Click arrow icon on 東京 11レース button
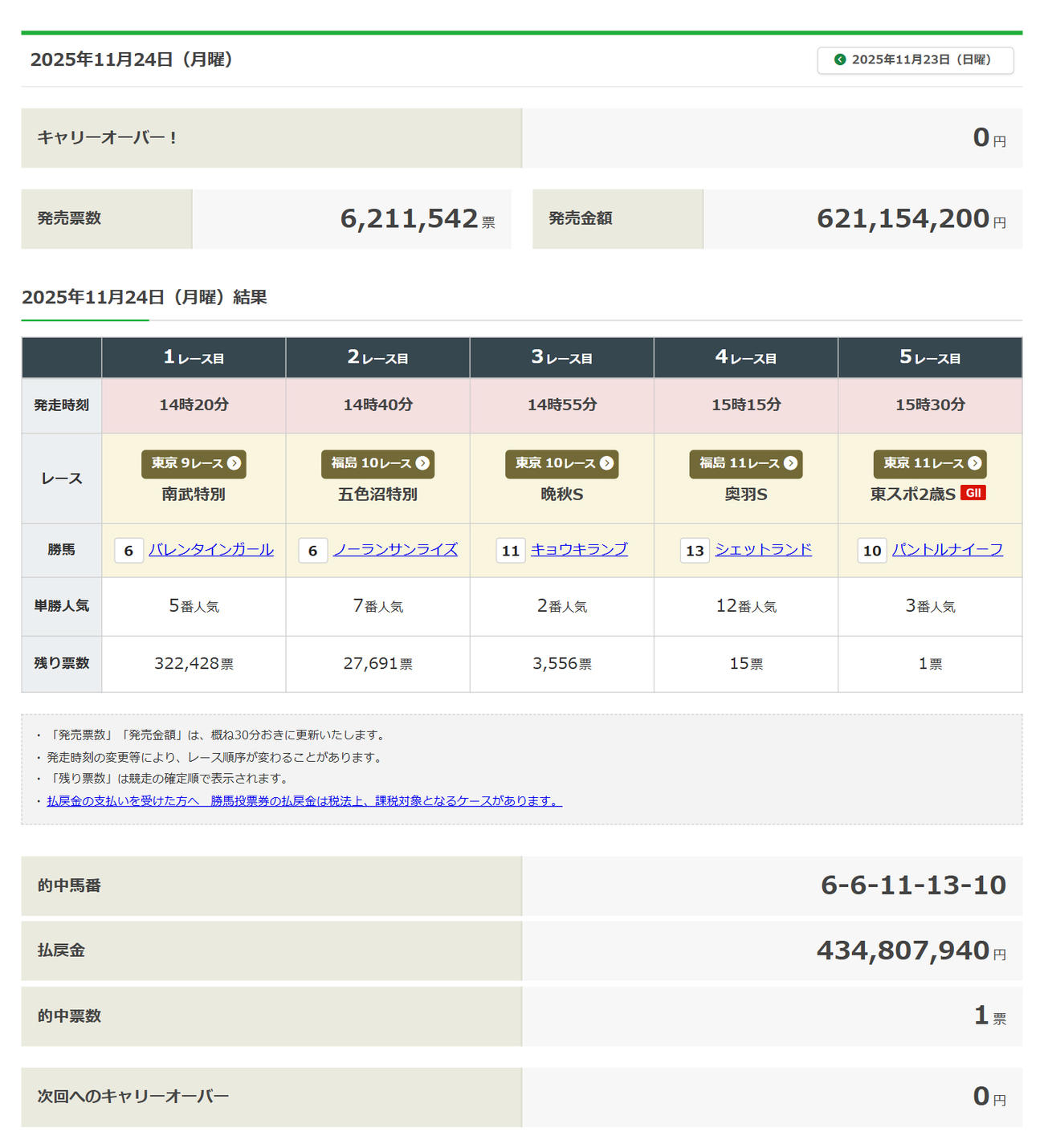The width and height of the screenshot is (1044, 1148). 974,463
